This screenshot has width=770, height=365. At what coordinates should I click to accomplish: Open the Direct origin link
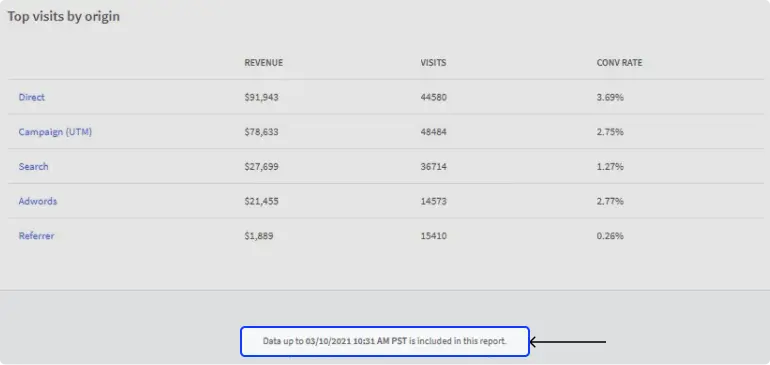coord(31,97)
